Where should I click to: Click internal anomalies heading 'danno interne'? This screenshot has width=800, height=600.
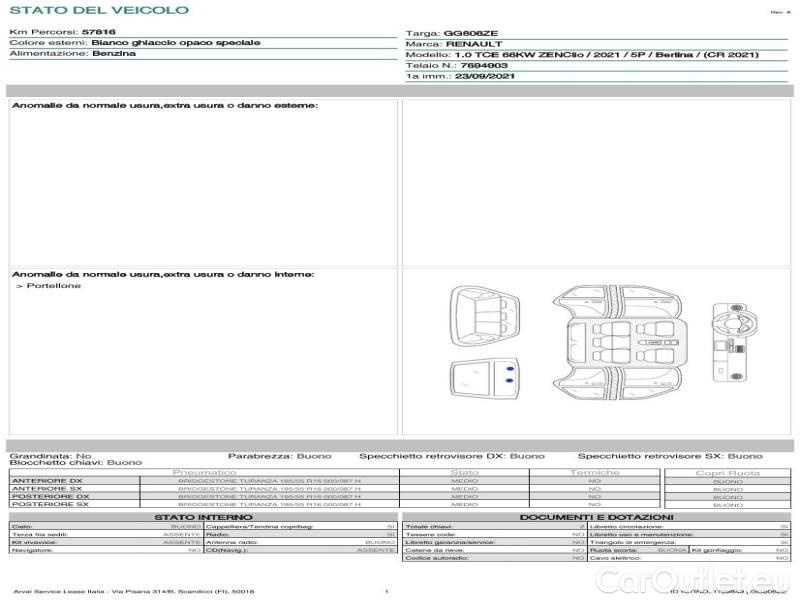click(163, 274)
